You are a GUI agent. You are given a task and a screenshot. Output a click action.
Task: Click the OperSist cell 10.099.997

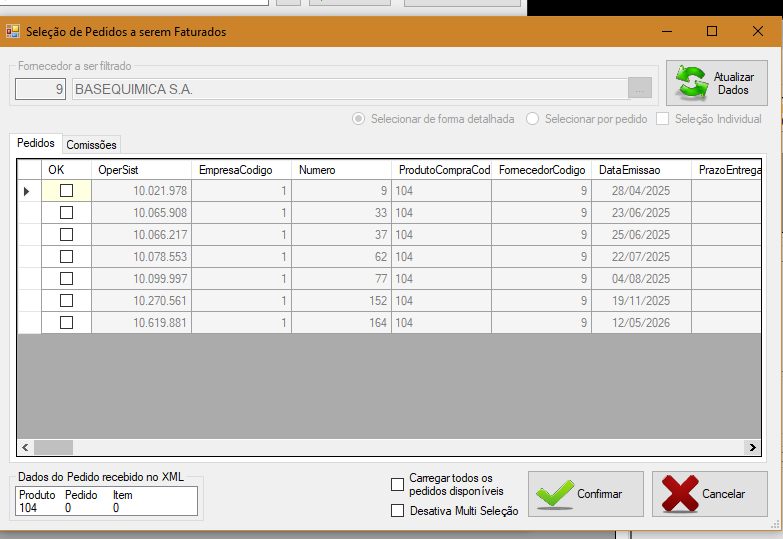(x=141, y=279)
